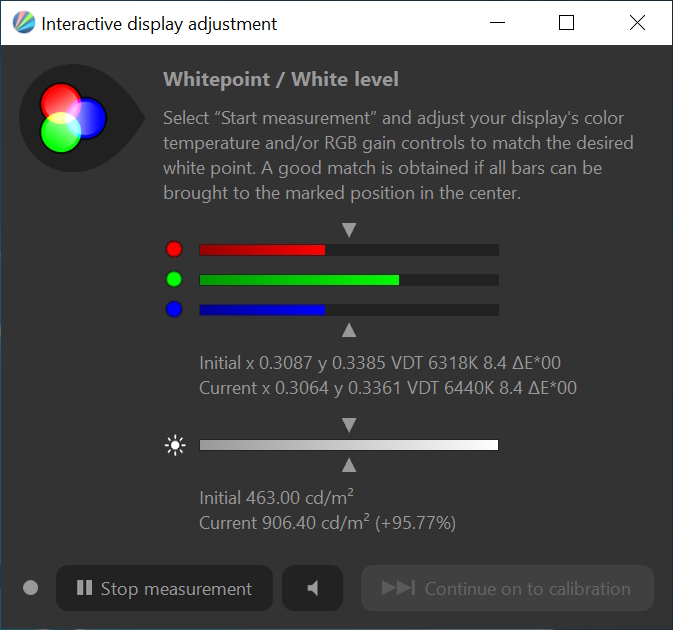Click the white level brightness bar
The height and width of the screenshot is (630, 673).
coord(348,446)
